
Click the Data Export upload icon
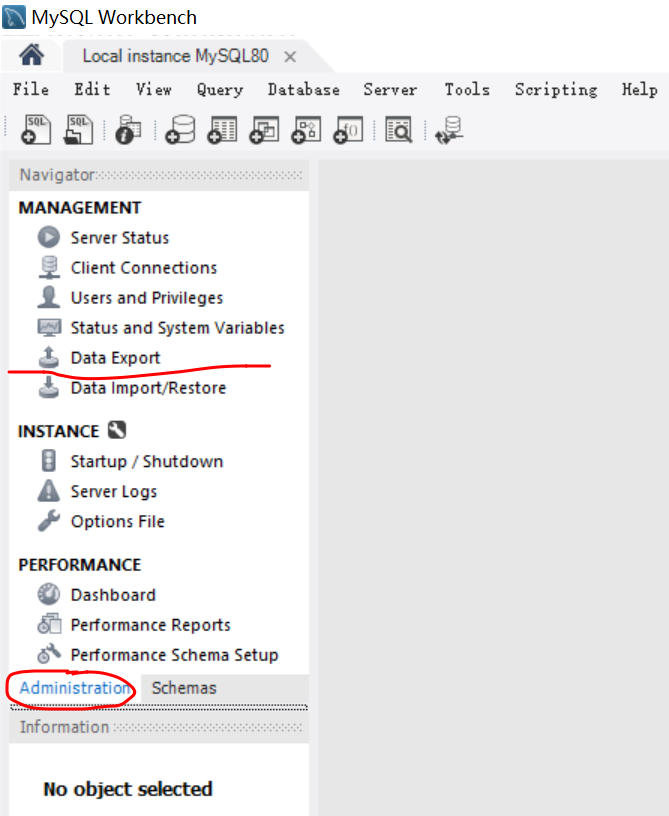48,357
